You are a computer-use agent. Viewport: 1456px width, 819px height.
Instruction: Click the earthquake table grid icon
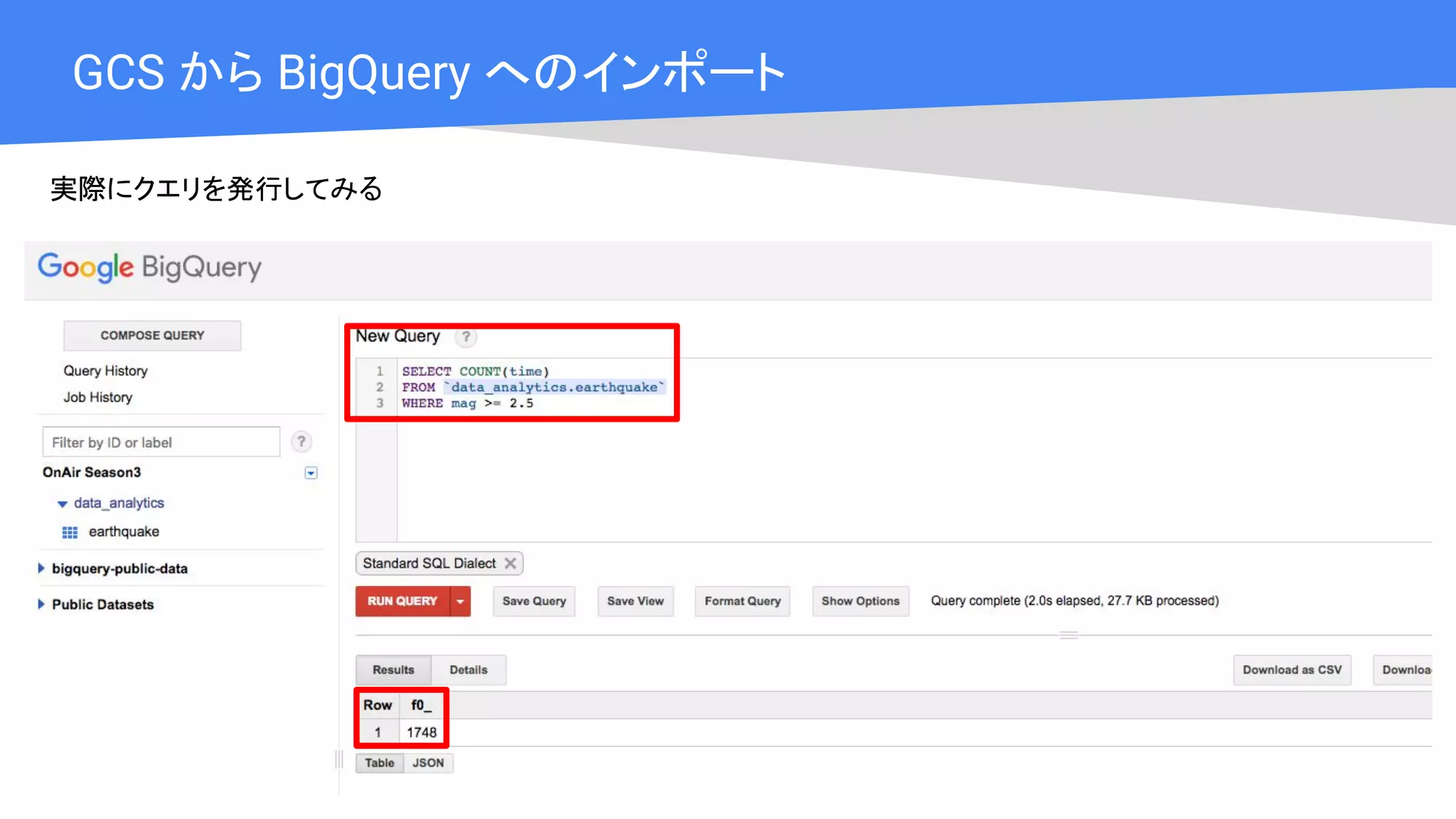(x=70, y=532)
